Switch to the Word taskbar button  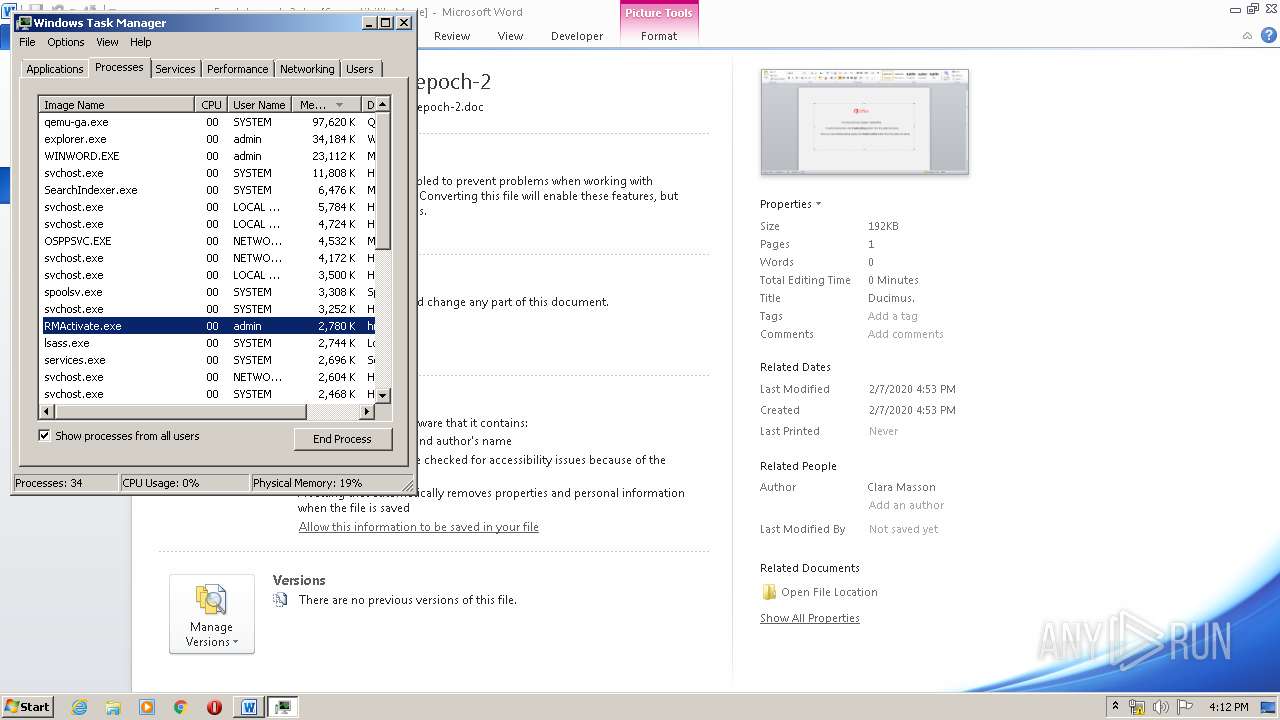coord(249,707)
